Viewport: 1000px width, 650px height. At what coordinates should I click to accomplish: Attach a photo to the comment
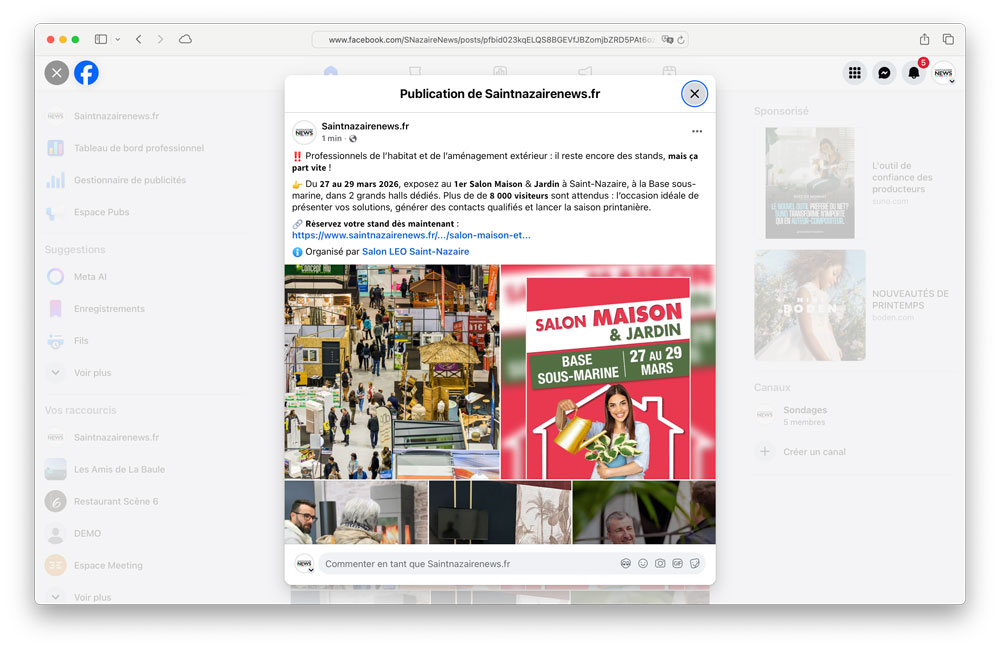[660, 564]
